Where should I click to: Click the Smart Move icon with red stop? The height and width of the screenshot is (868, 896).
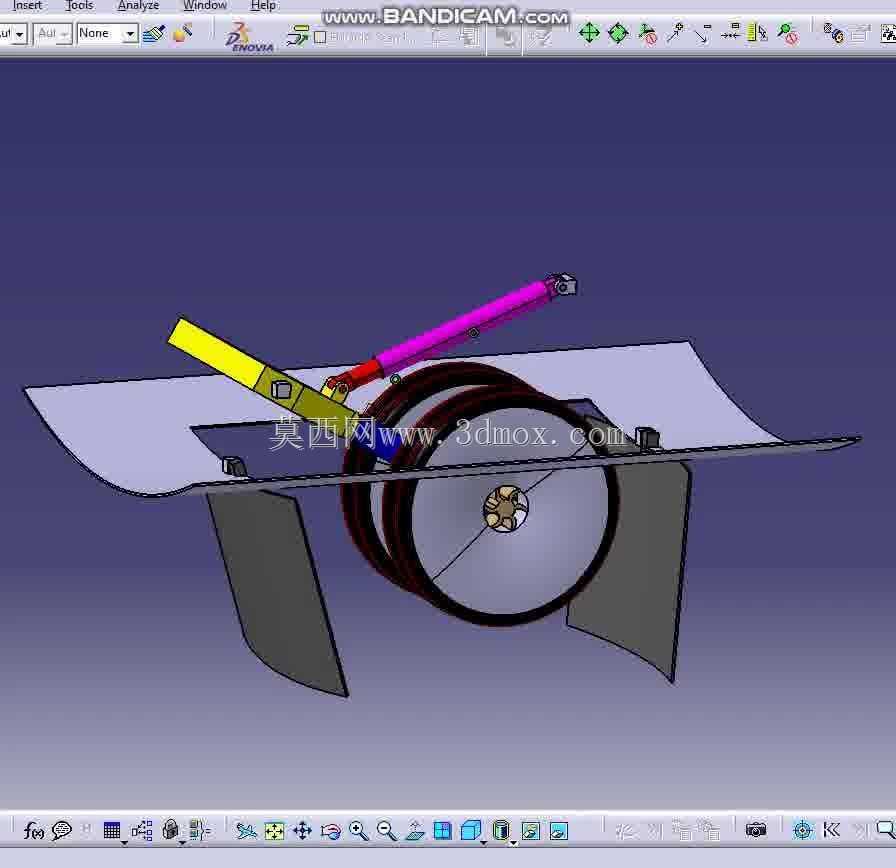647,34
